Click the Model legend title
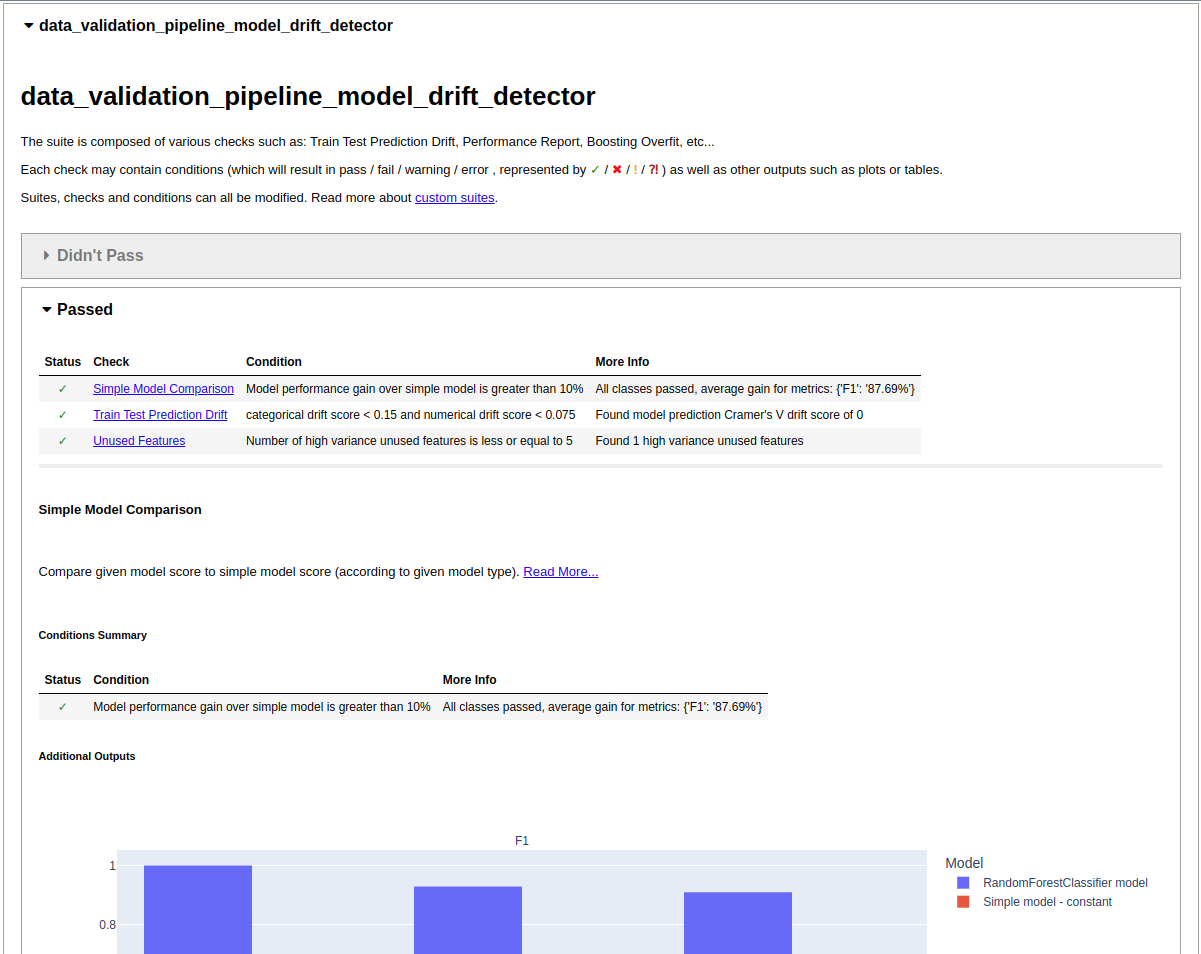This screenshot has width=1201, height=954. pos(964,863)
